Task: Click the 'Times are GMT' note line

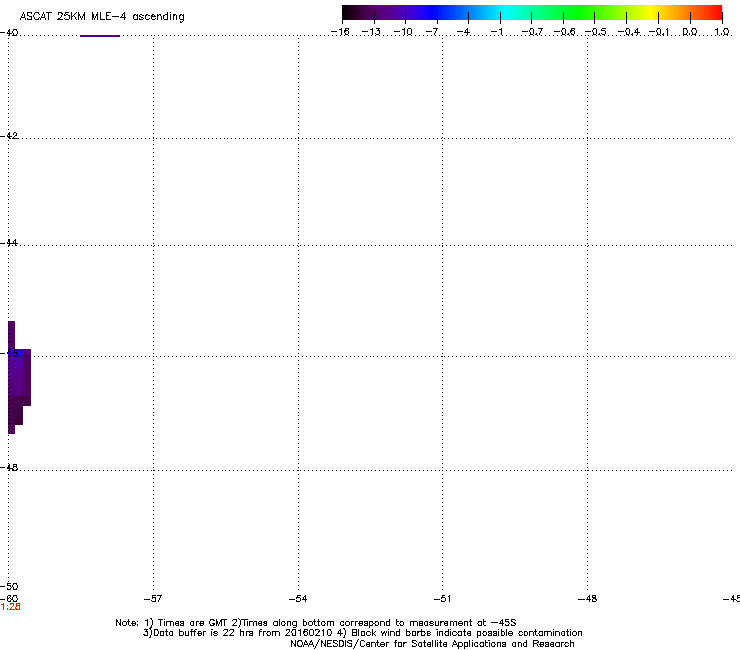Action: click(x=316, y=623)
